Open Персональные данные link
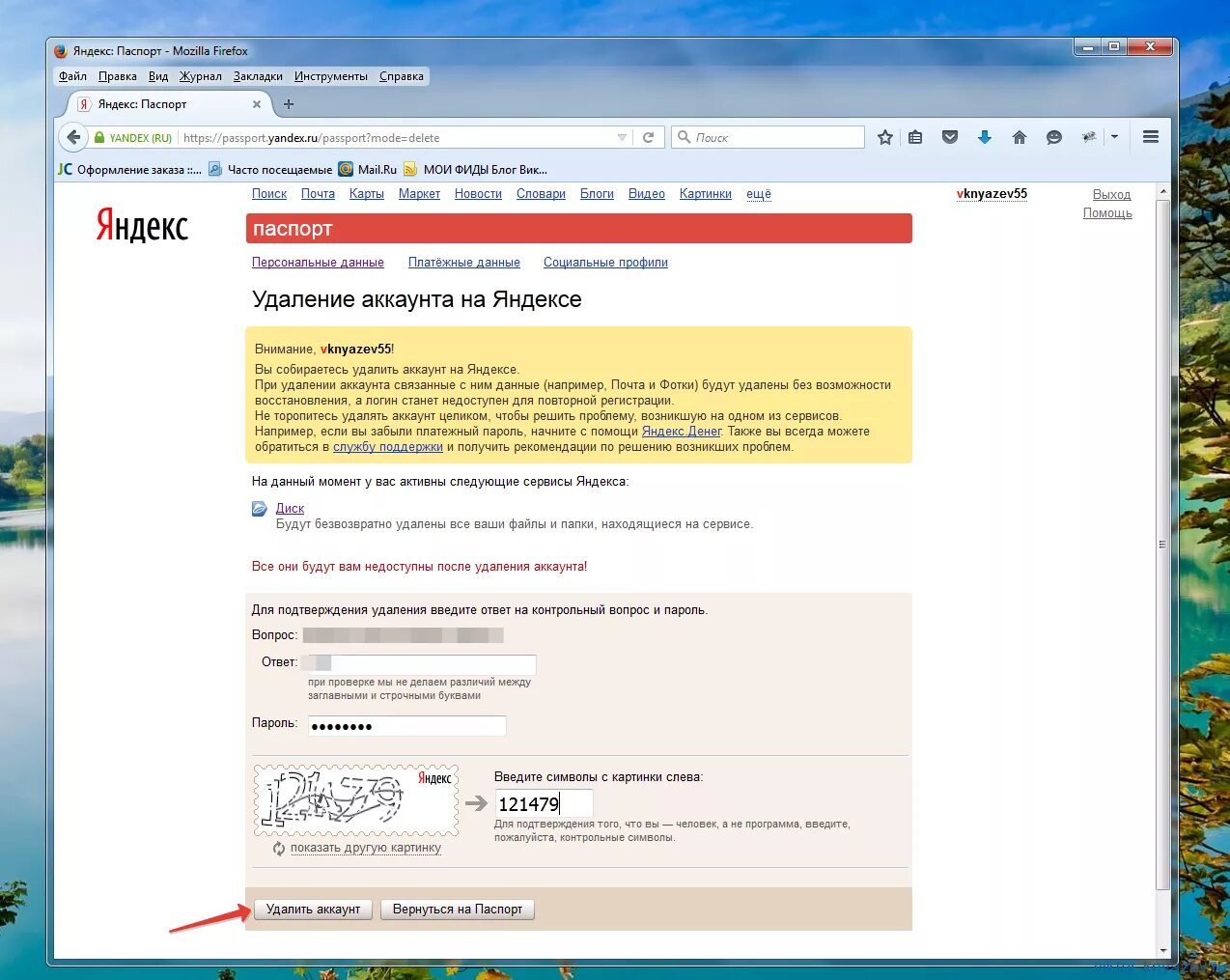1230x980 pixels. tap(318, 263)
